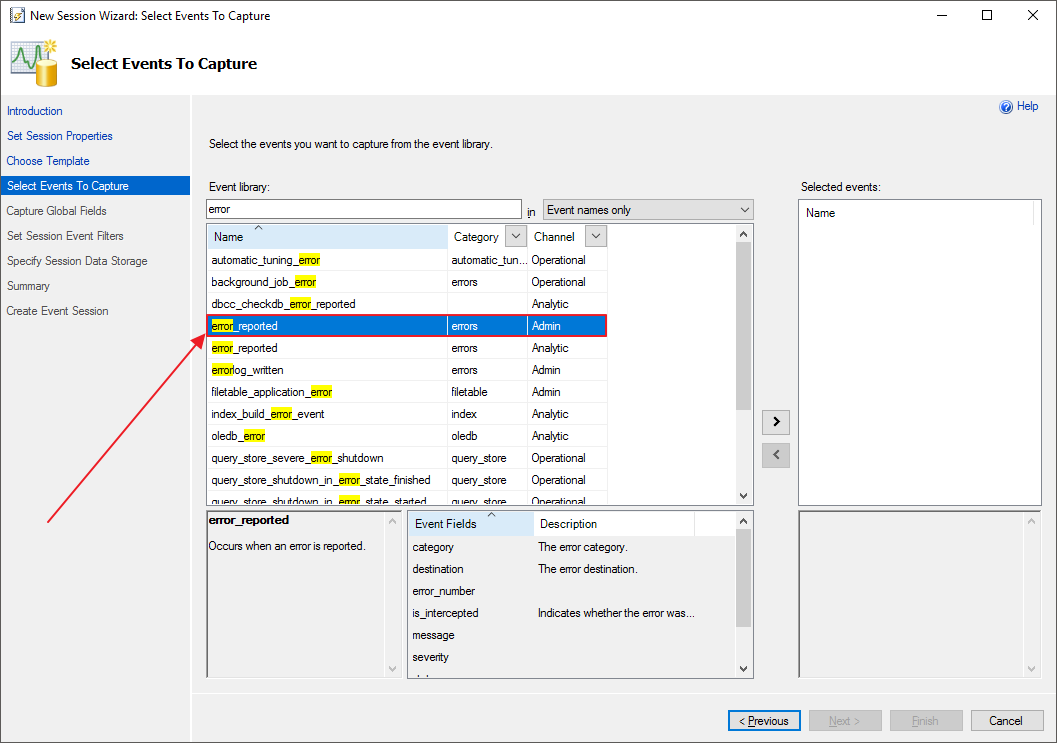Add selected event with right arrow button
Image resolution: width=1057 pixels, height=743 pixels.
click(775, 422)
